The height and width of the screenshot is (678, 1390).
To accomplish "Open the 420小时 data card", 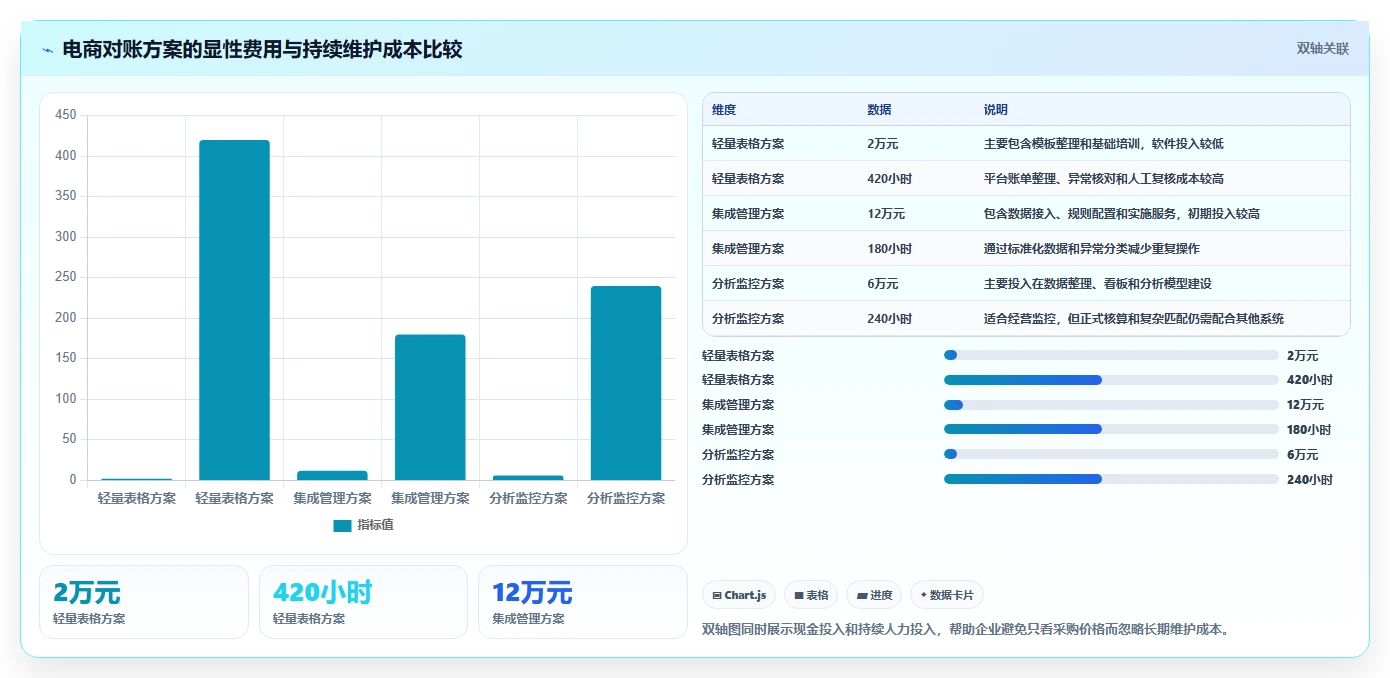I will [x=363, y=602].
